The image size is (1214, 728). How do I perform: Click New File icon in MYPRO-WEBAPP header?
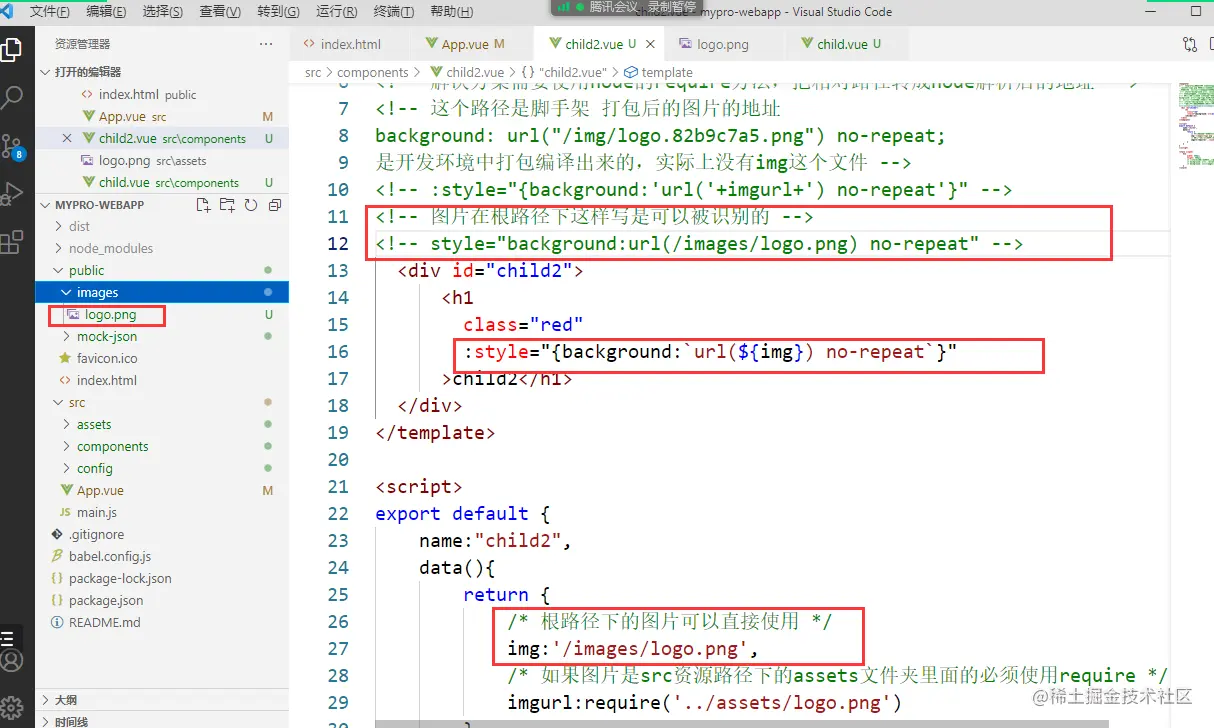(x=204, y=204)
